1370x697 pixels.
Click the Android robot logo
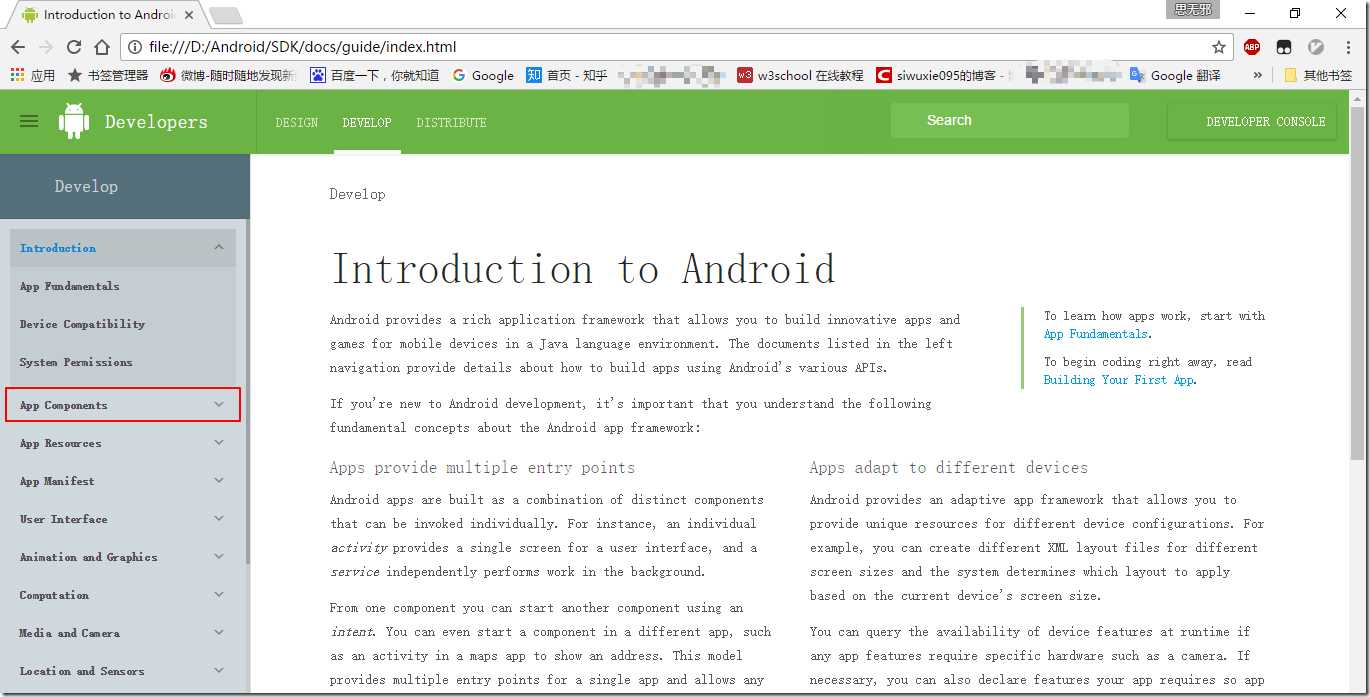pyautogui.click(x=74, y=121)
